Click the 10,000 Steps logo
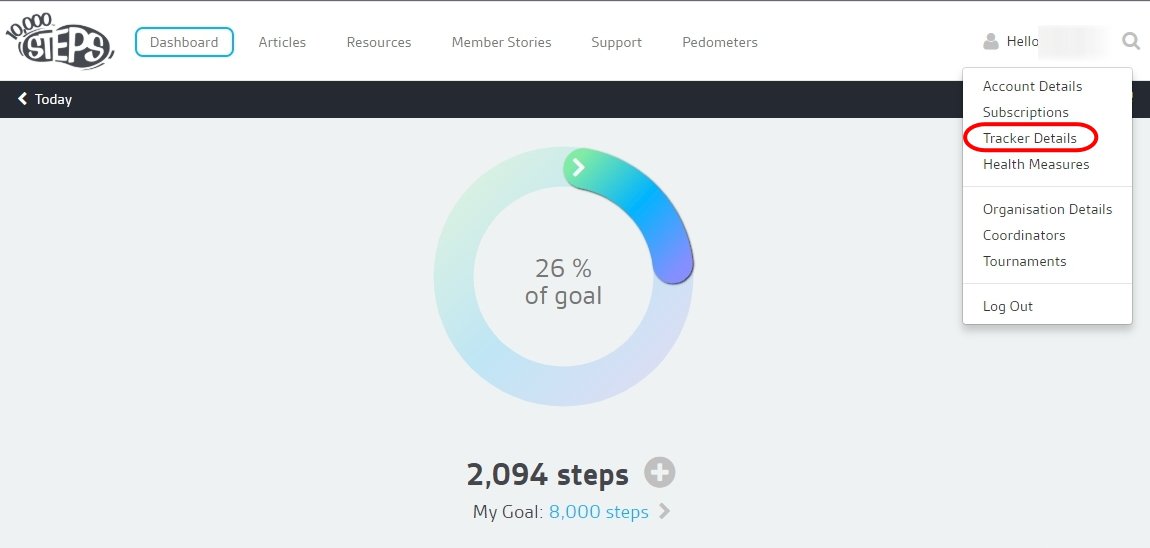1150x548 pixels. pos(59,41)
